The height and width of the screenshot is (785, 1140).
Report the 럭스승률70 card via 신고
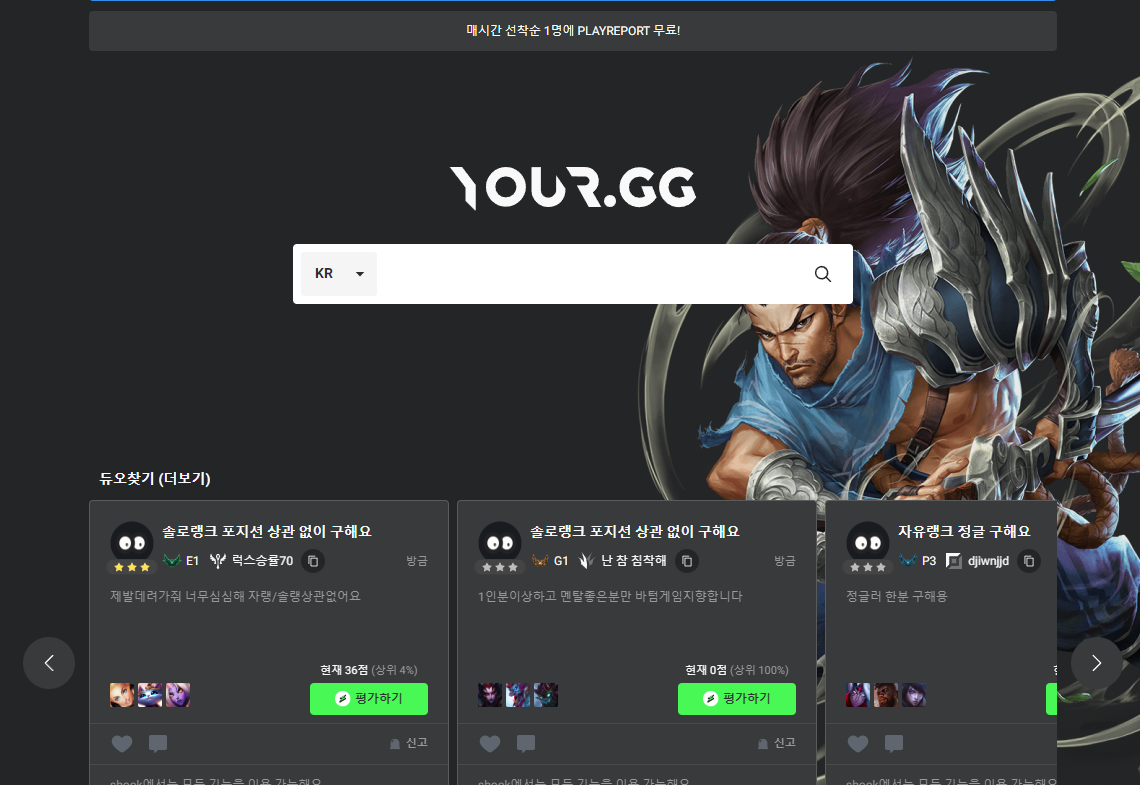coord(409,743)
